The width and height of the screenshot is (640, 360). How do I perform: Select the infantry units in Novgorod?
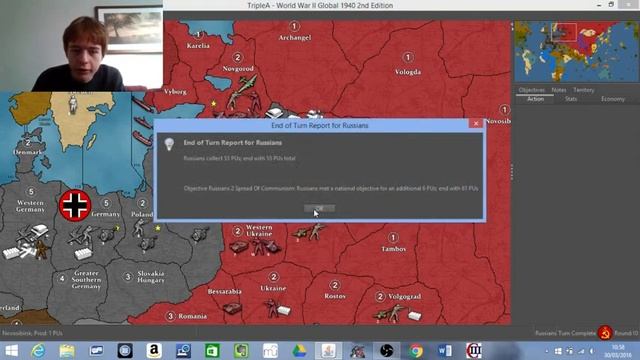tap(244, 101)
